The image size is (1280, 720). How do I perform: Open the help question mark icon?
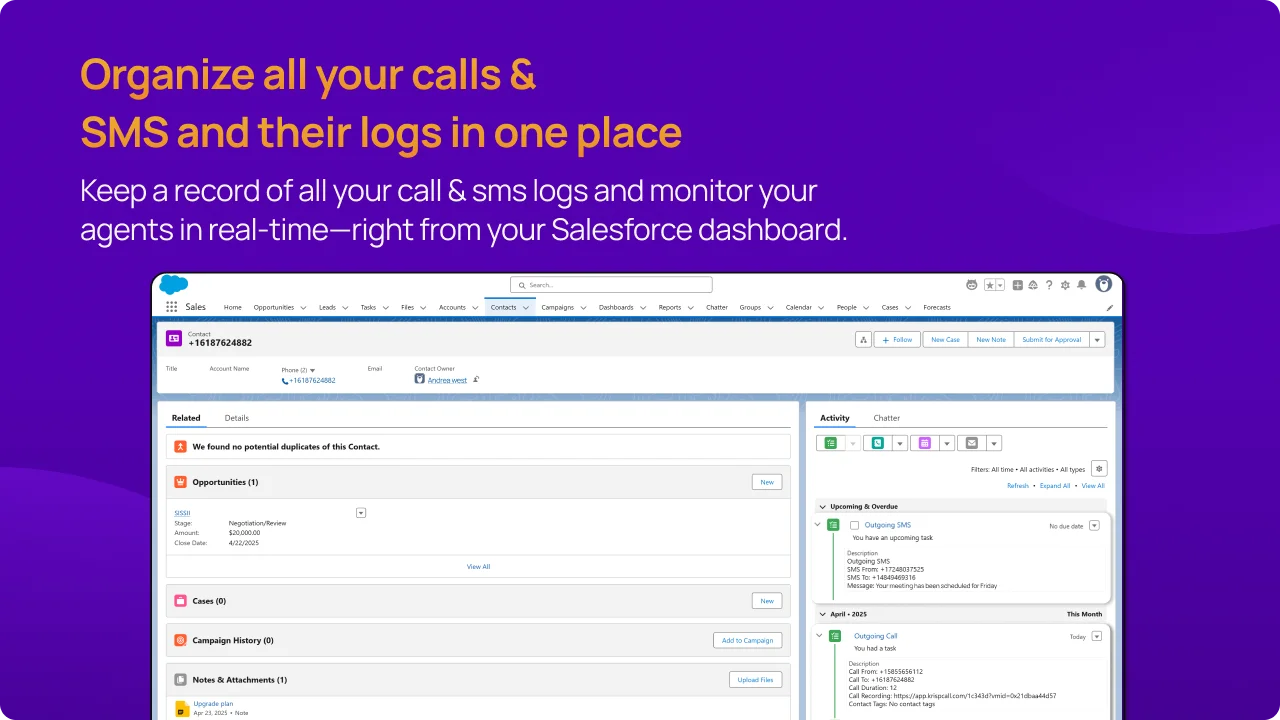point(1049,285)
